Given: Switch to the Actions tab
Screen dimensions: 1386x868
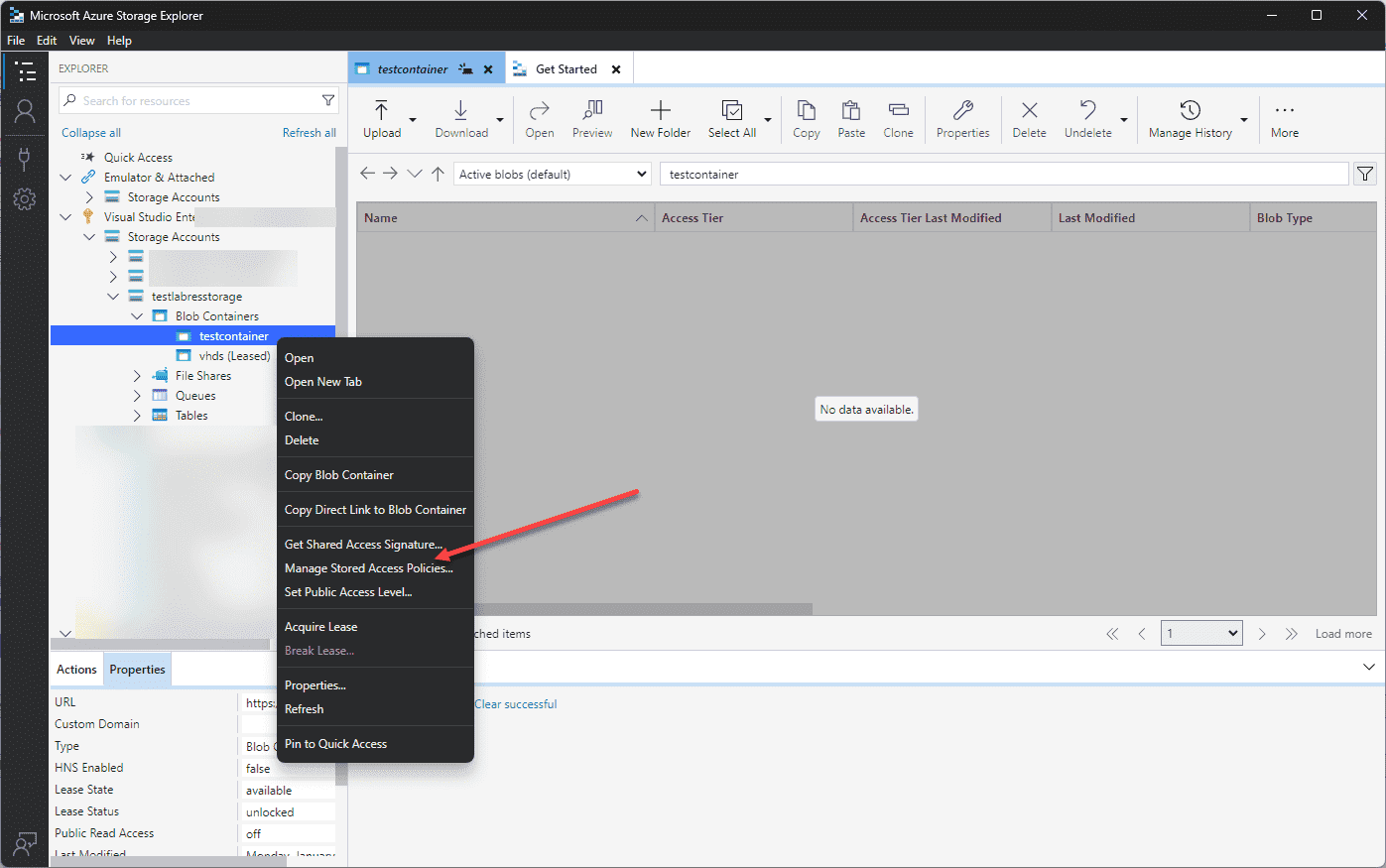Looking at the screenshot, I should coord(76,670).
